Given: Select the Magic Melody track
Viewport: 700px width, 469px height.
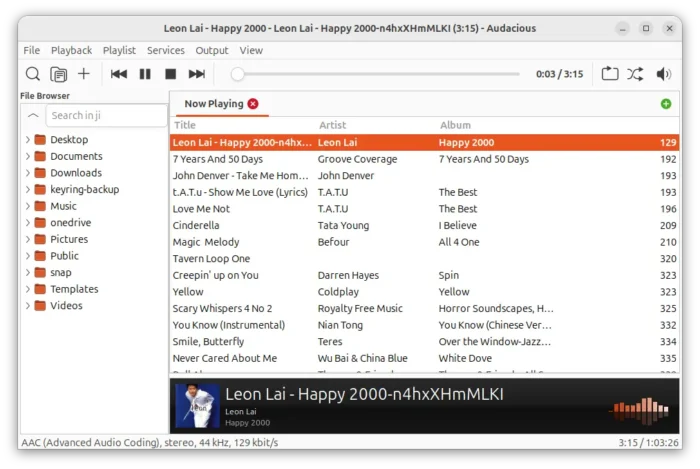Looking at the screenshot, I should 425,242.
